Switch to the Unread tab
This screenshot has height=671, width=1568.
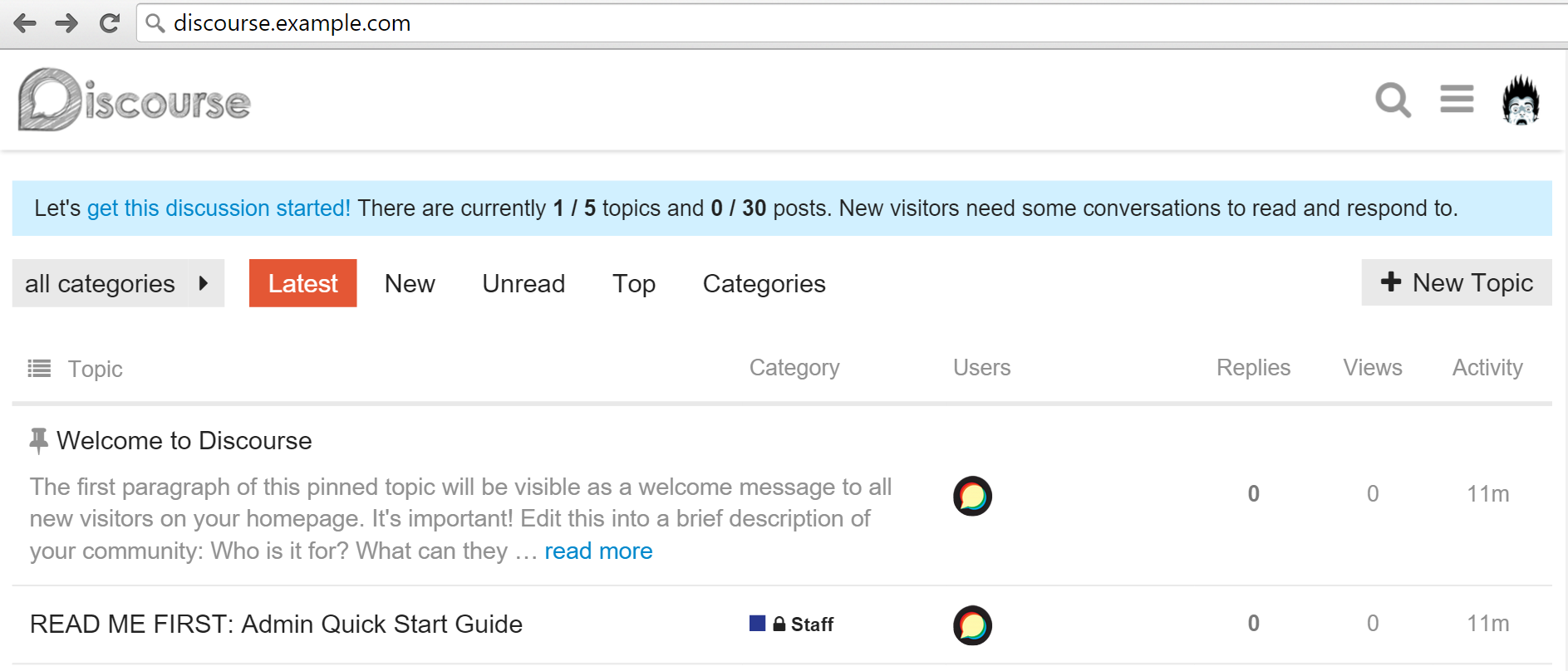click(x=523, y=283)
